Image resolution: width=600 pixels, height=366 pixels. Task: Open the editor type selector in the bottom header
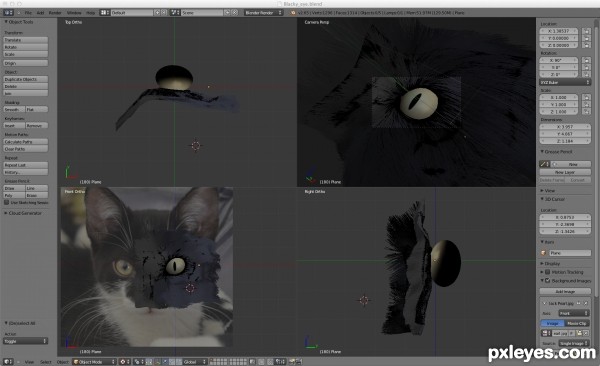[x=8, y=361]
